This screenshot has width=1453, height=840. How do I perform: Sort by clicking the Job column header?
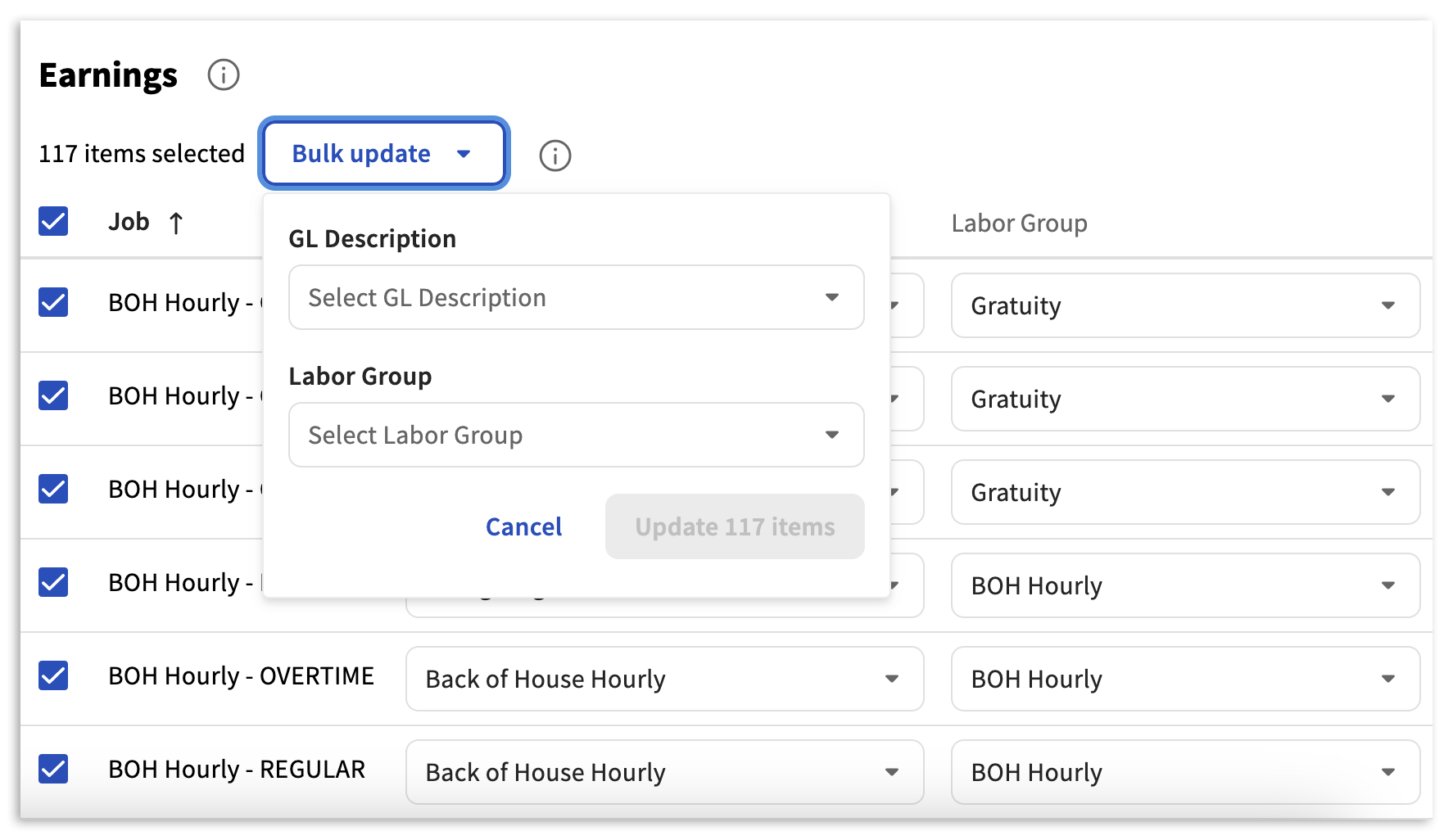pyautogui.click(x=129, y=222)
